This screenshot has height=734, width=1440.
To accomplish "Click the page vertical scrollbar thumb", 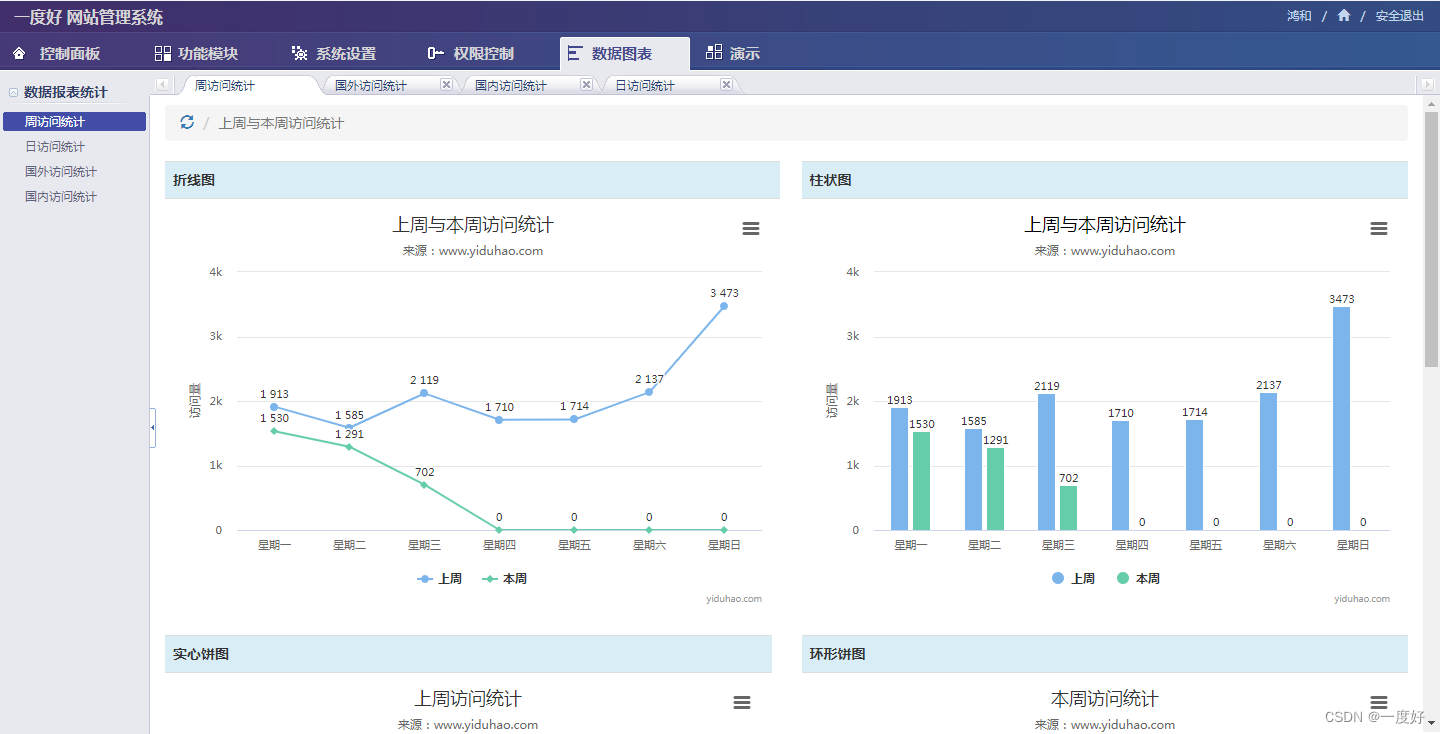I will pos(1432,238).
